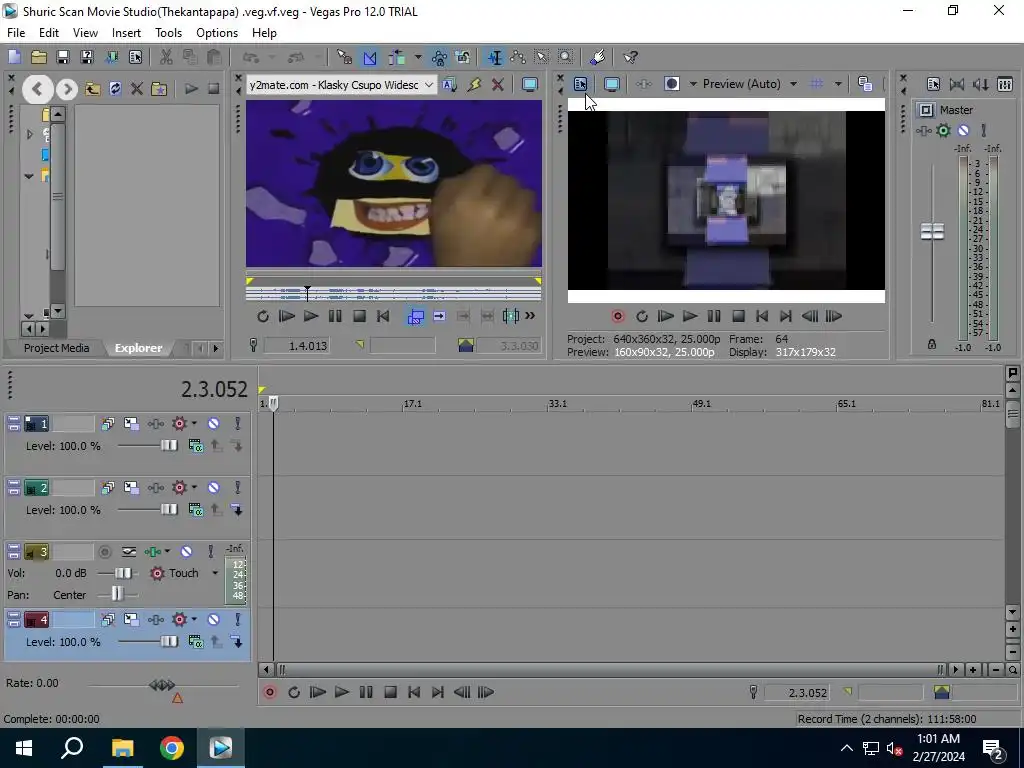
Task: Click track 1 Level slider handle
Action: 168,445
